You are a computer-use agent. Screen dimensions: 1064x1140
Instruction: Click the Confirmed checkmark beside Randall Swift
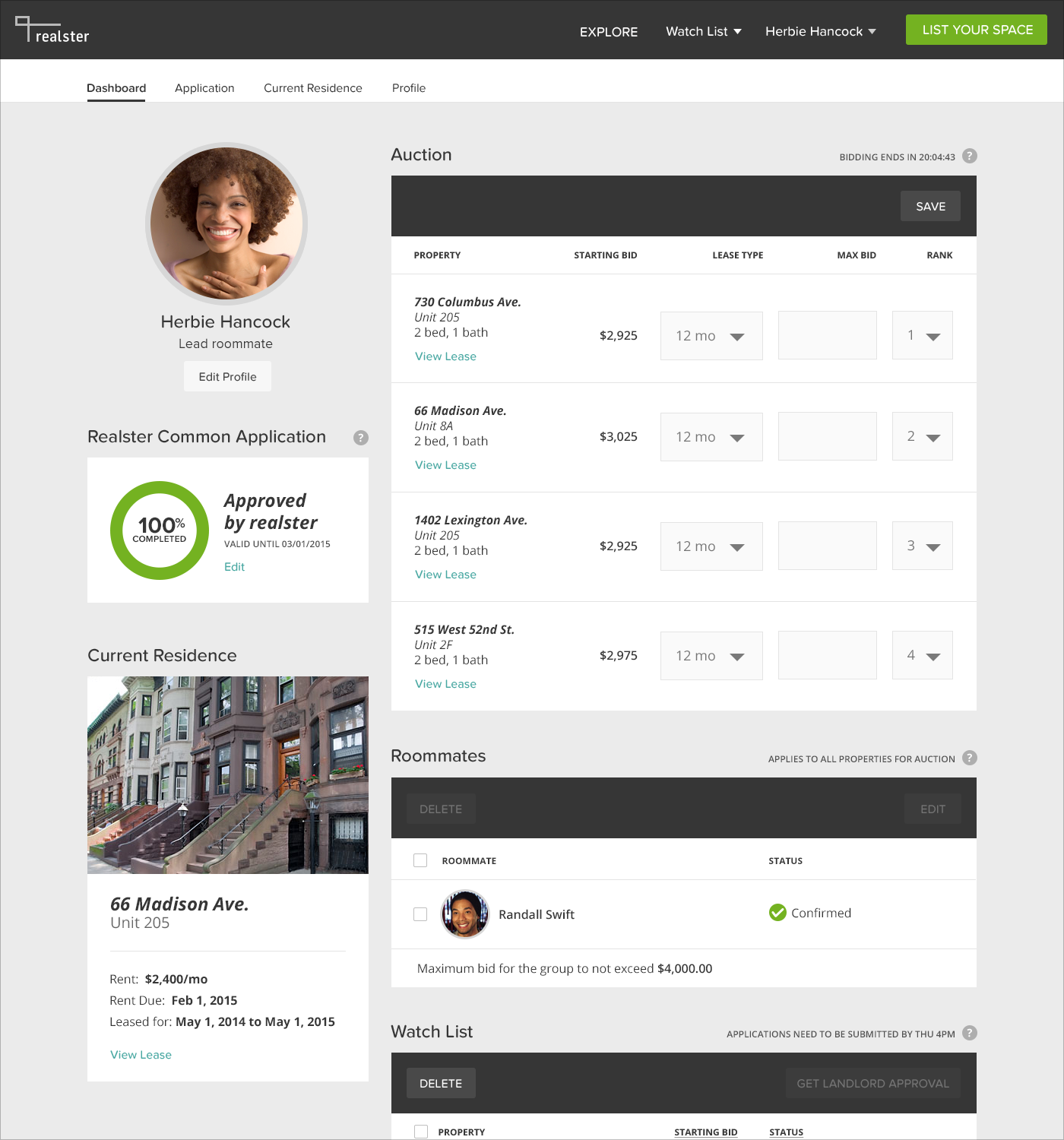click(x=777, y=913)
